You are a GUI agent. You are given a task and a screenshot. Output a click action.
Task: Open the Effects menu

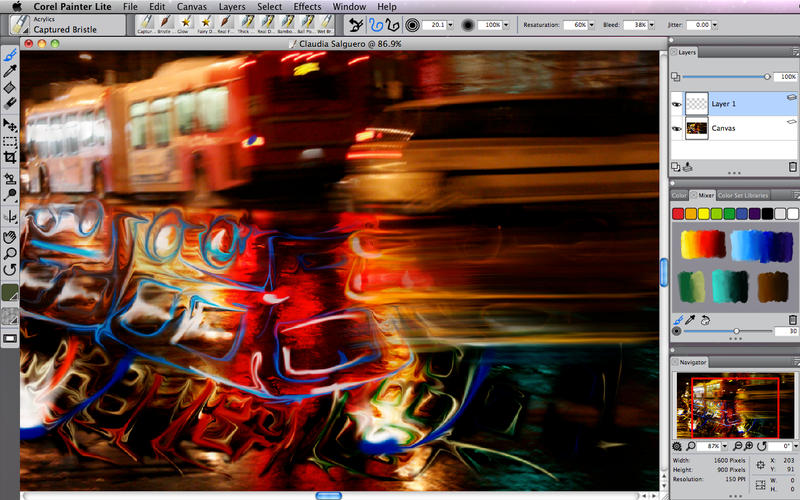[x=307, y=7]
